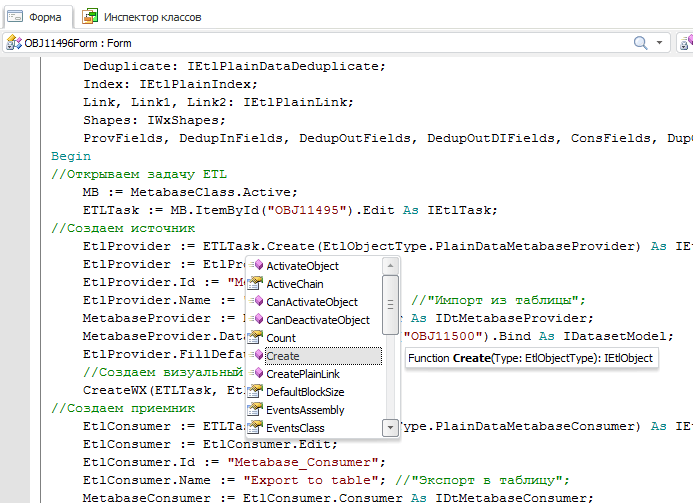Select Create in the autocomplete list
Viewport: 693px width, 503px height.
click(283, 356)
